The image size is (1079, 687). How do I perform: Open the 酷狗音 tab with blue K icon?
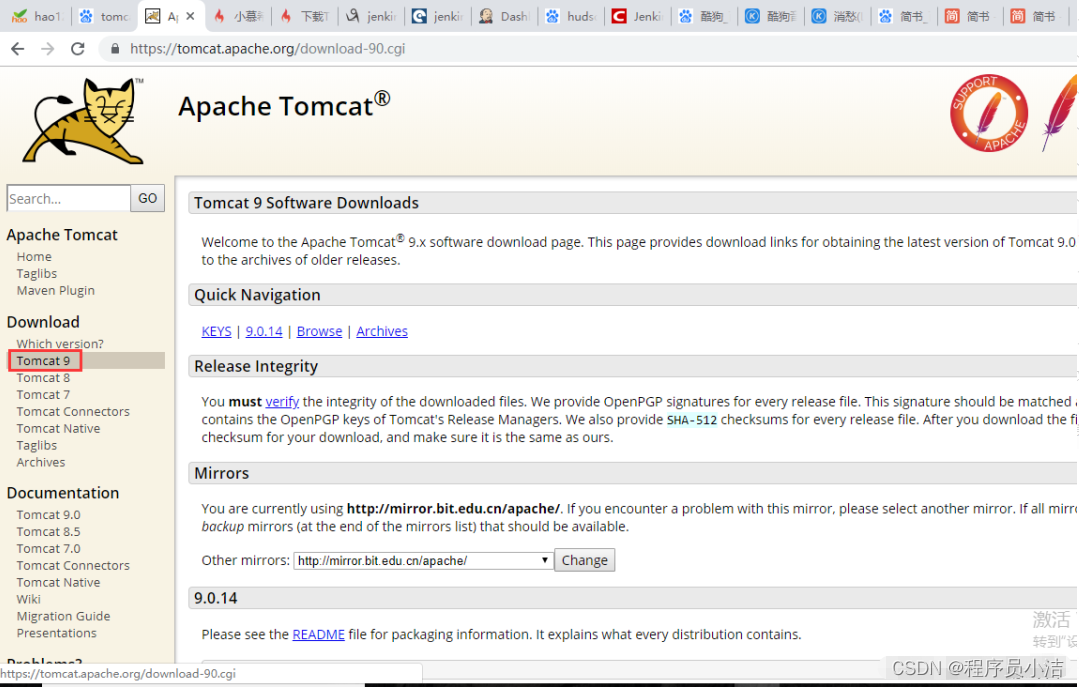770,16
